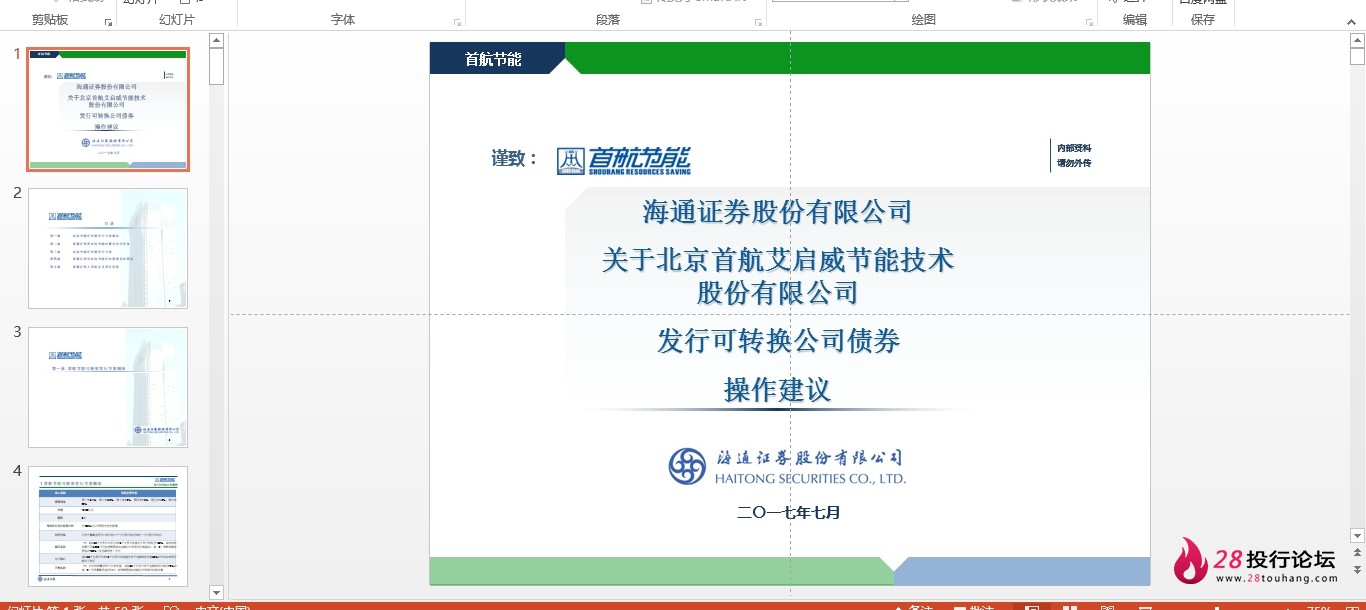1366x610 pixels.
Task: Click the 保存 group label
Action: tap(1203, 20)
